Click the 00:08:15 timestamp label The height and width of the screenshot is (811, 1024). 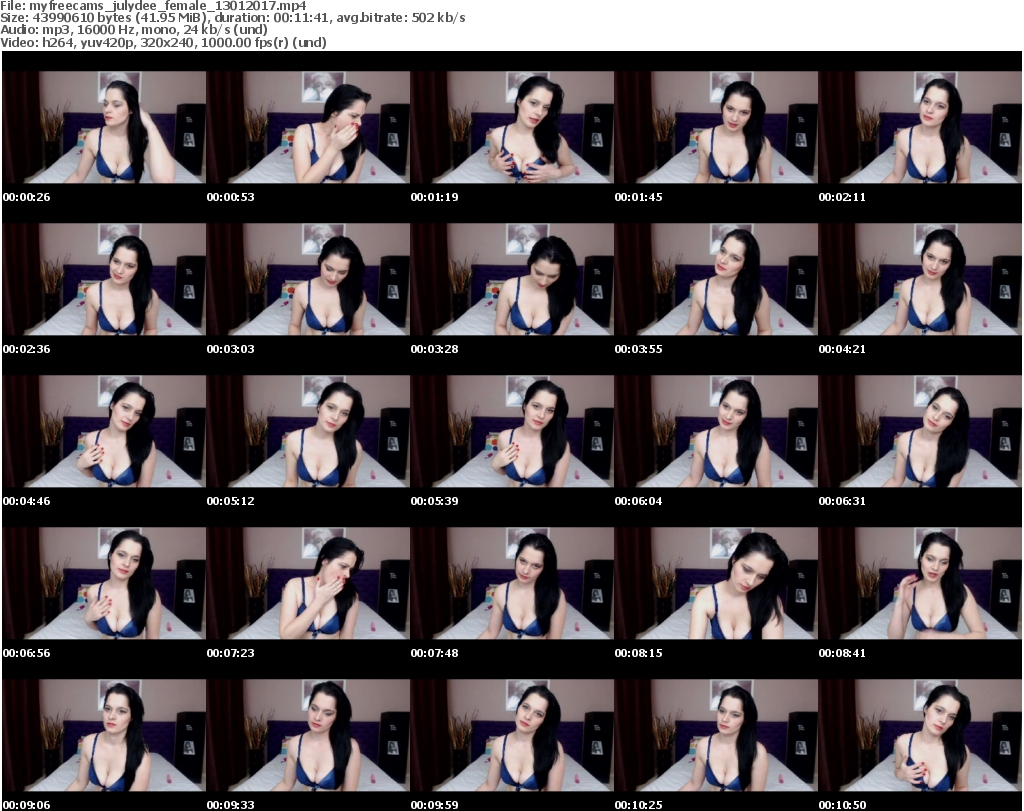(638, 653)
